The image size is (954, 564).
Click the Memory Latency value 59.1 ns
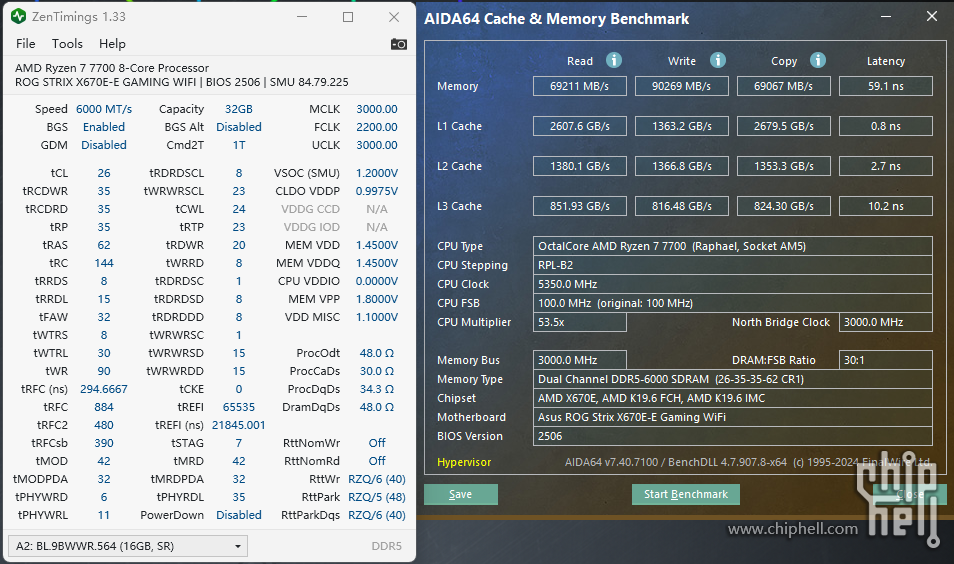[886, 86]
